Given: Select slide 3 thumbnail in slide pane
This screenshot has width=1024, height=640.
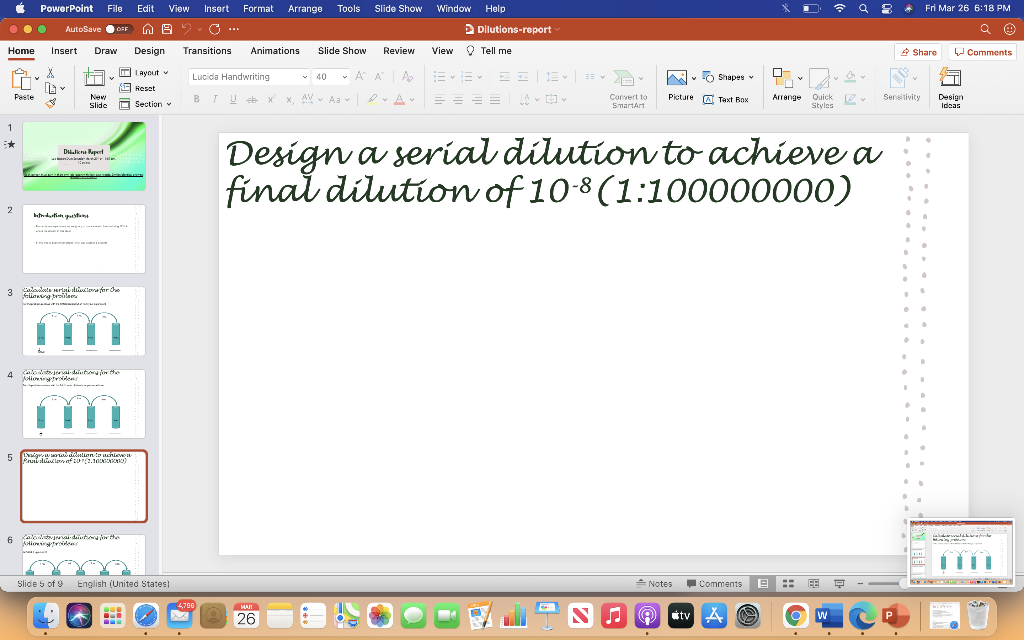Looking at the screenshot, I should tap(84, 320).
